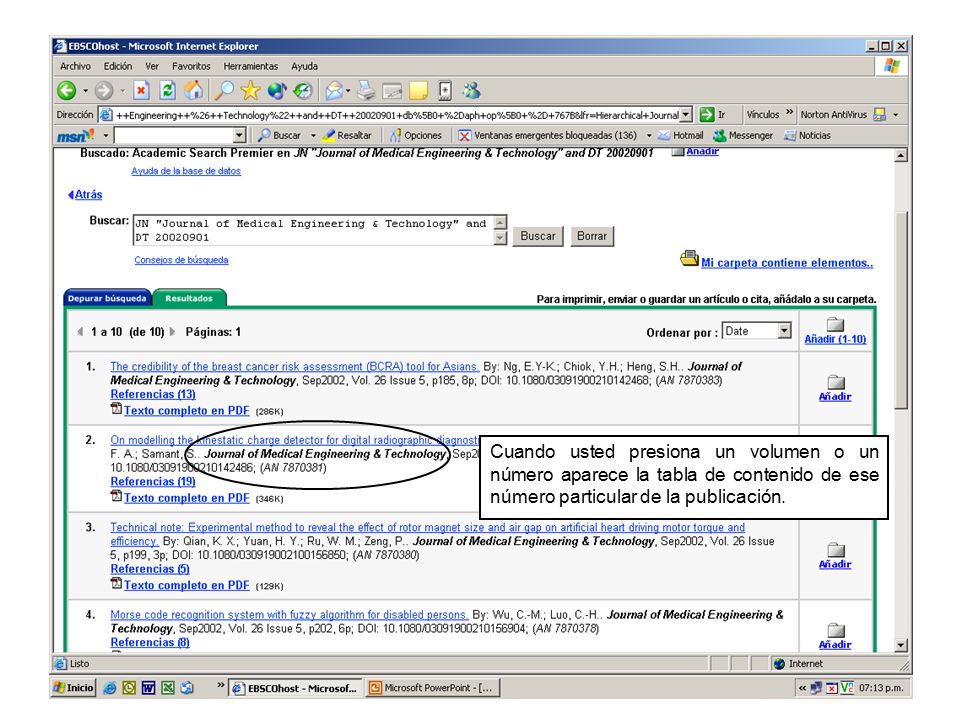Click the Forward arrow in the toolbar
The image size is (960, 720).
tap(104, 91)
